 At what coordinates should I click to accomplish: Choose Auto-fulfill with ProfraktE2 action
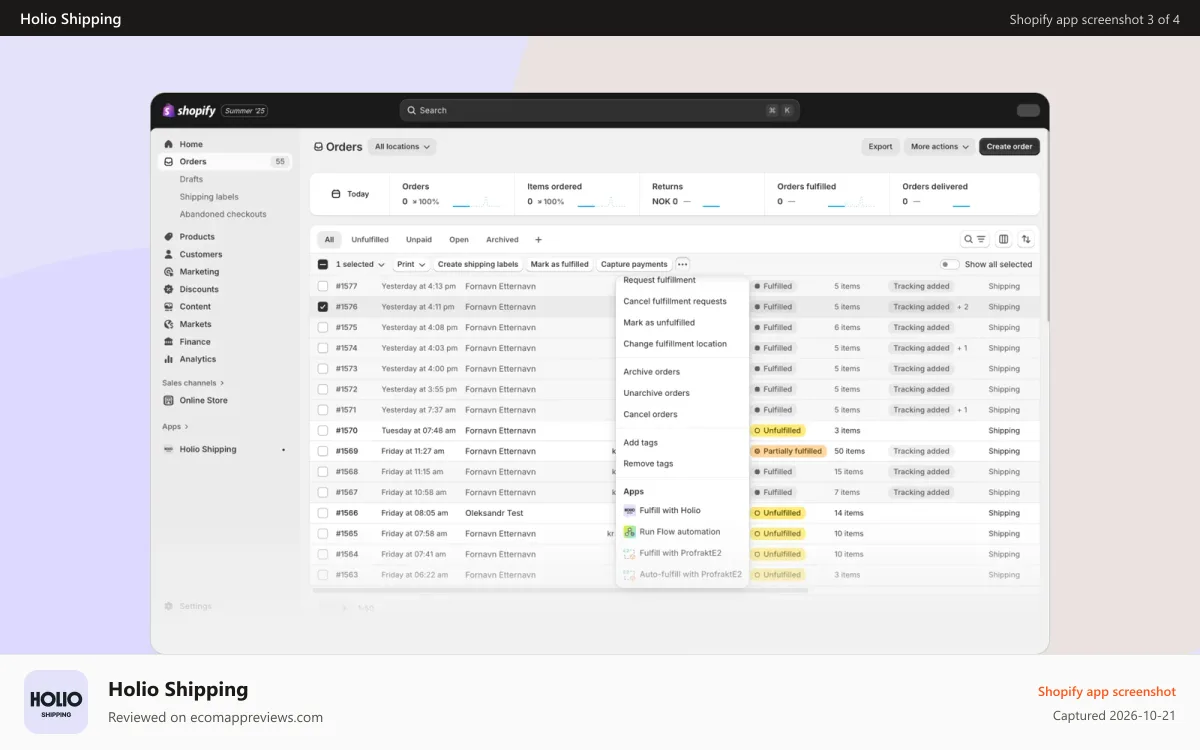coord(683,575)
